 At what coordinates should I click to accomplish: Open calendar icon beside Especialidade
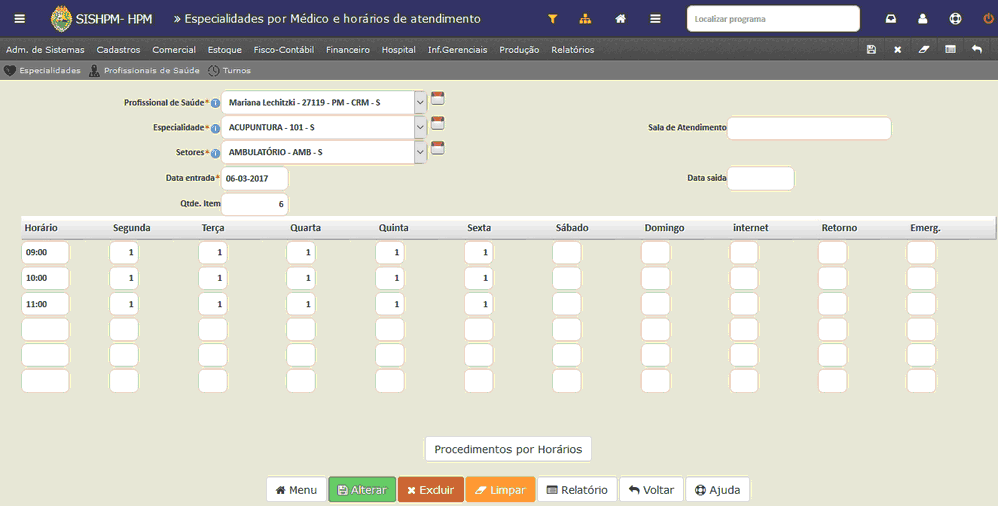pos(437,123)
